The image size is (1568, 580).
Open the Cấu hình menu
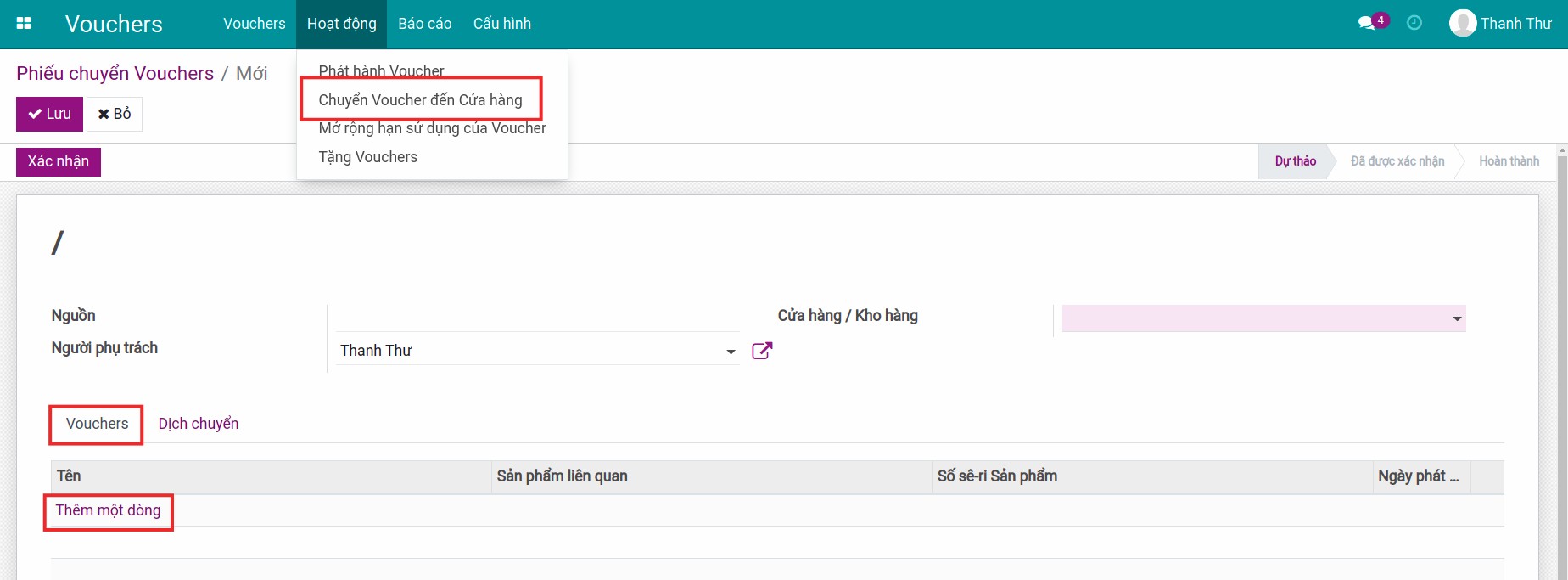tap(502, 24)
